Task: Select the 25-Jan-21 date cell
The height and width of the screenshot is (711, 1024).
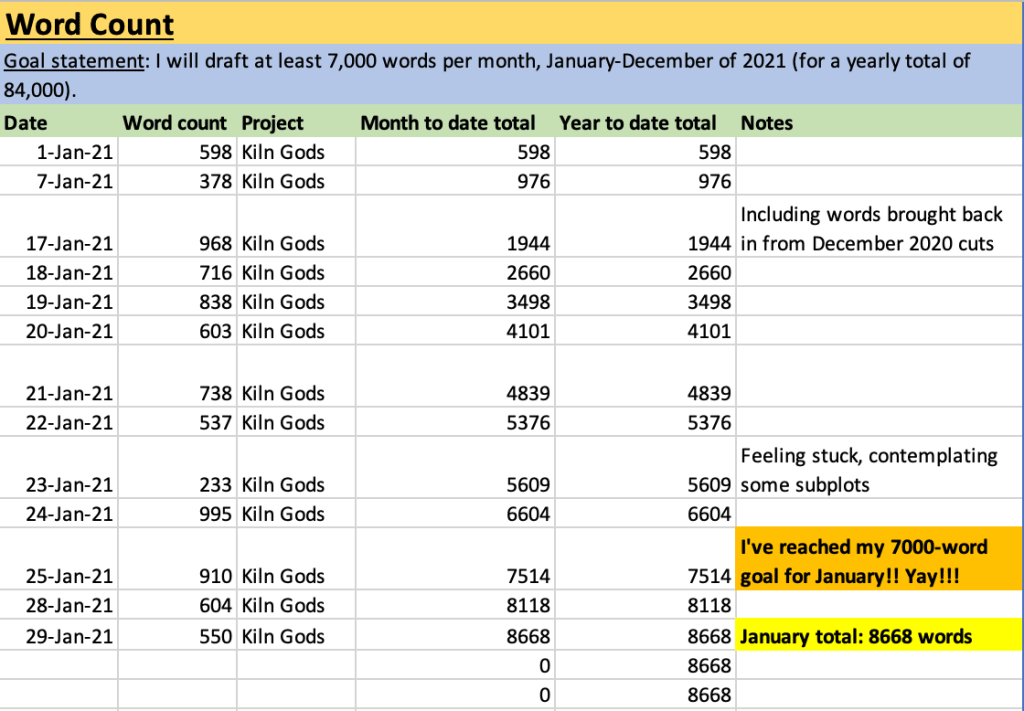Action: point(59,560)
